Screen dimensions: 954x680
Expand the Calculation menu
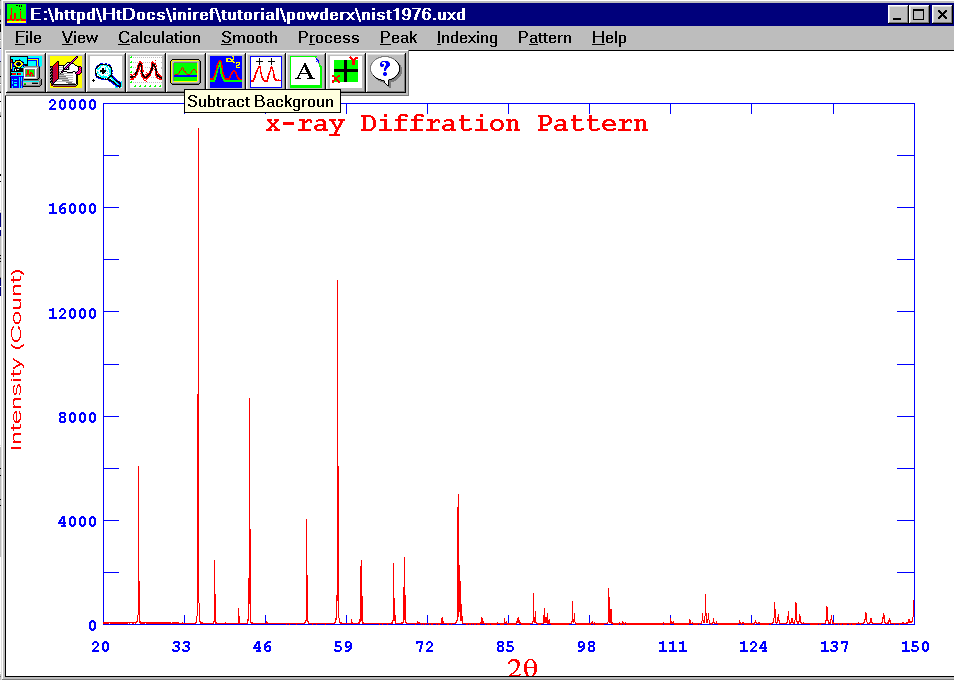[x=159, y=38]
